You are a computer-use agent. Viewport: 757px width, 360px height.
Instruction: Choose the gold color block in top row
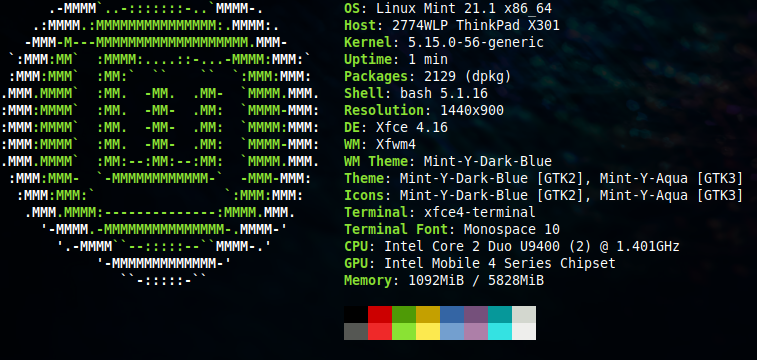(x=428, y=314)
